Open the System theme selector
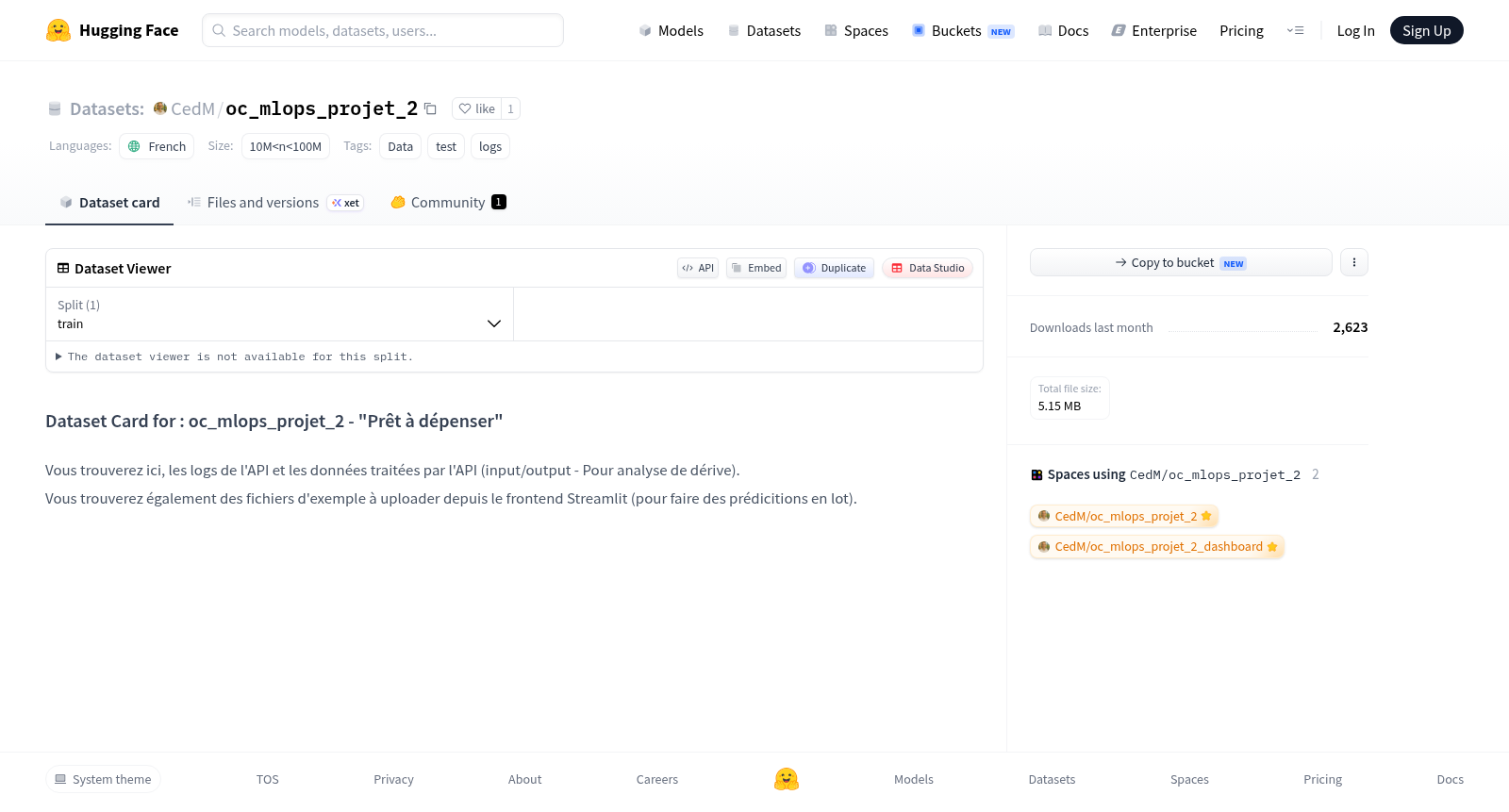The image size is (1509, 812). 103,779
